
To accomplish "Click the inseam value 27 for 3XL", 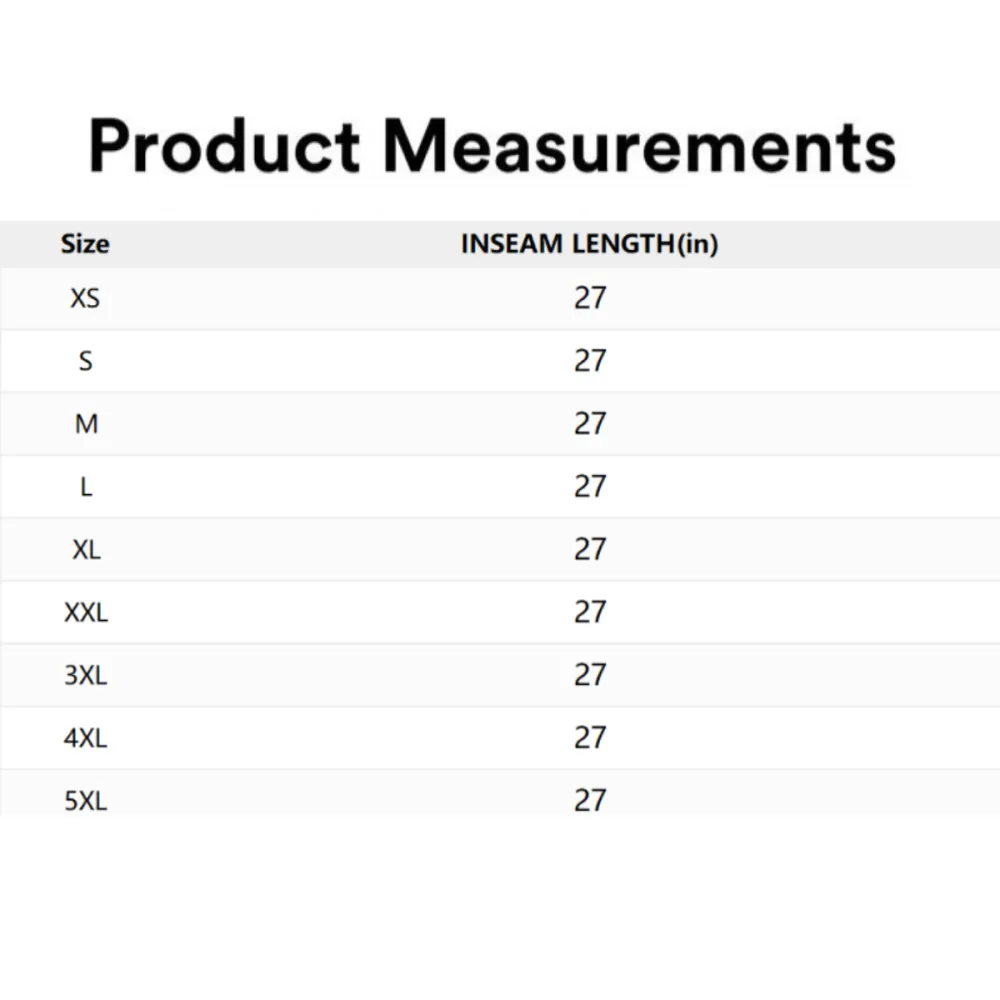I will (590, 675).
